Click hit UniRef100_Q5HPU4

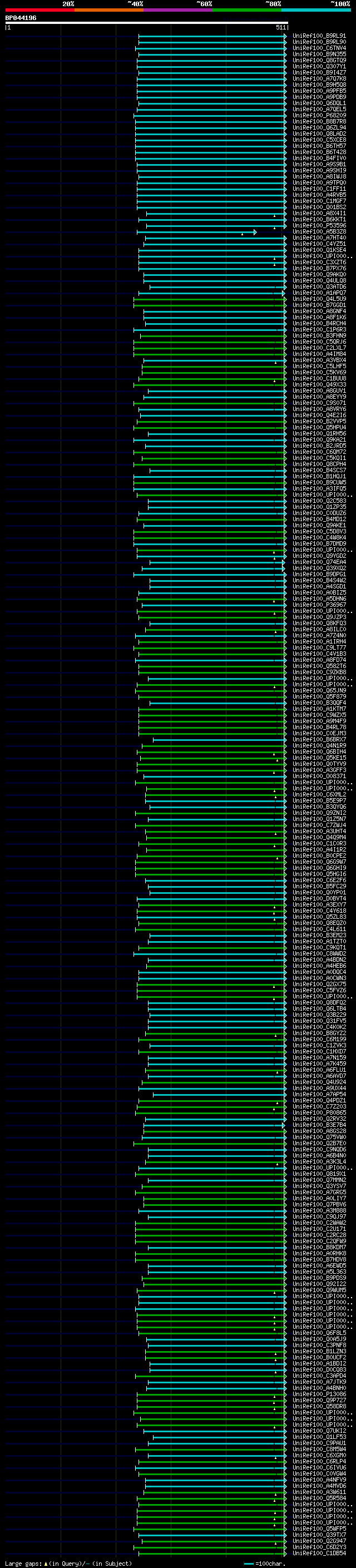pyautogui.click(x=319, y=427)
